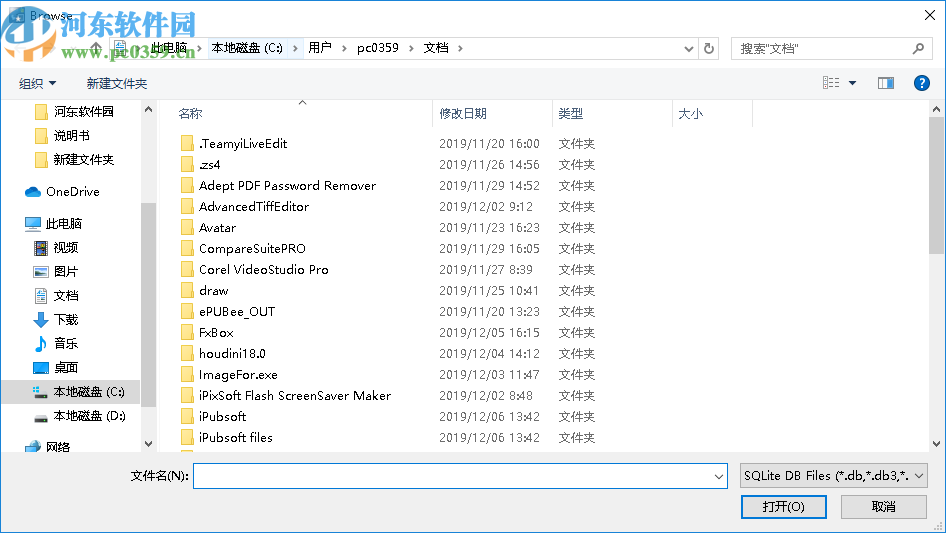Select iPixSoft Flash ScreenSaver Maker folder
The width and height of the screenshot is (946, 533).
[x=286, y=396]
